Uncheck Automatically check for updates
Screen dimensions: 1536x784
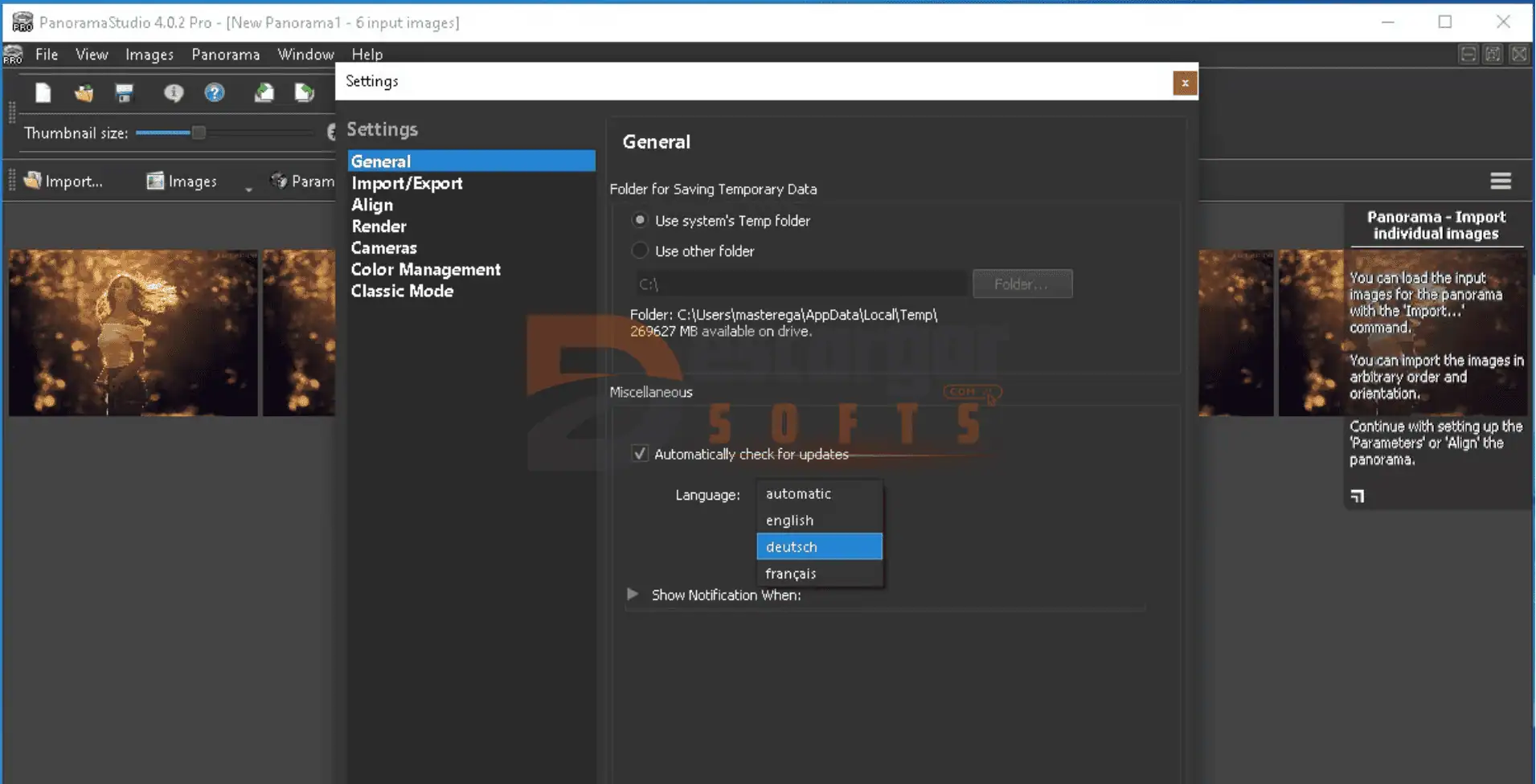click(640, 454)
